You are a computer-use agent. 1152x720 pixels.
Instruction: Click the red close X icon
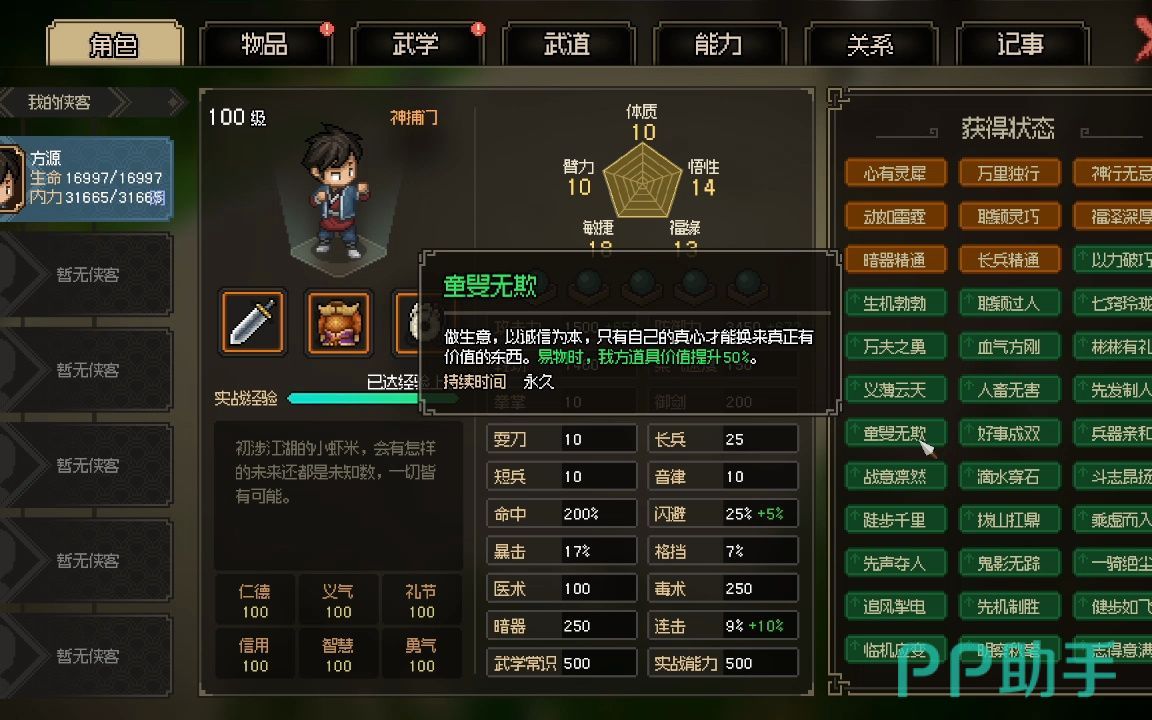click(1142, 40)
